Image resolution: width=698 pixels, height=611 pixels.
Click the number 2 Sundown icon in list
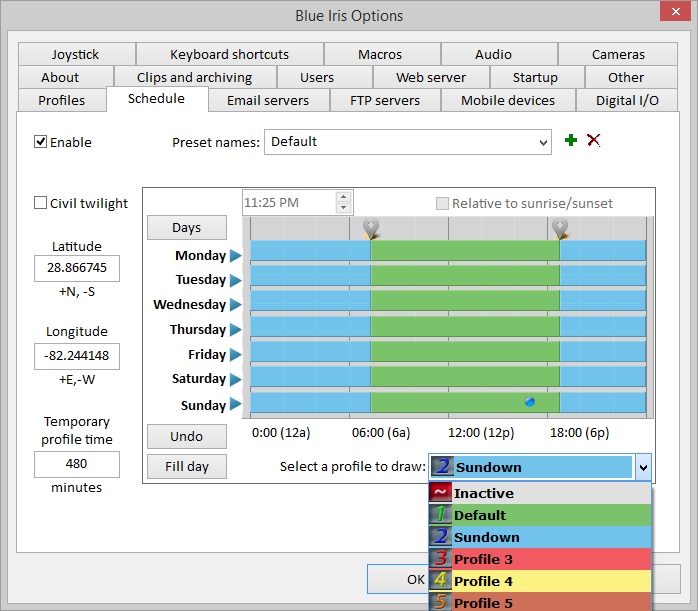click(441, 537)
